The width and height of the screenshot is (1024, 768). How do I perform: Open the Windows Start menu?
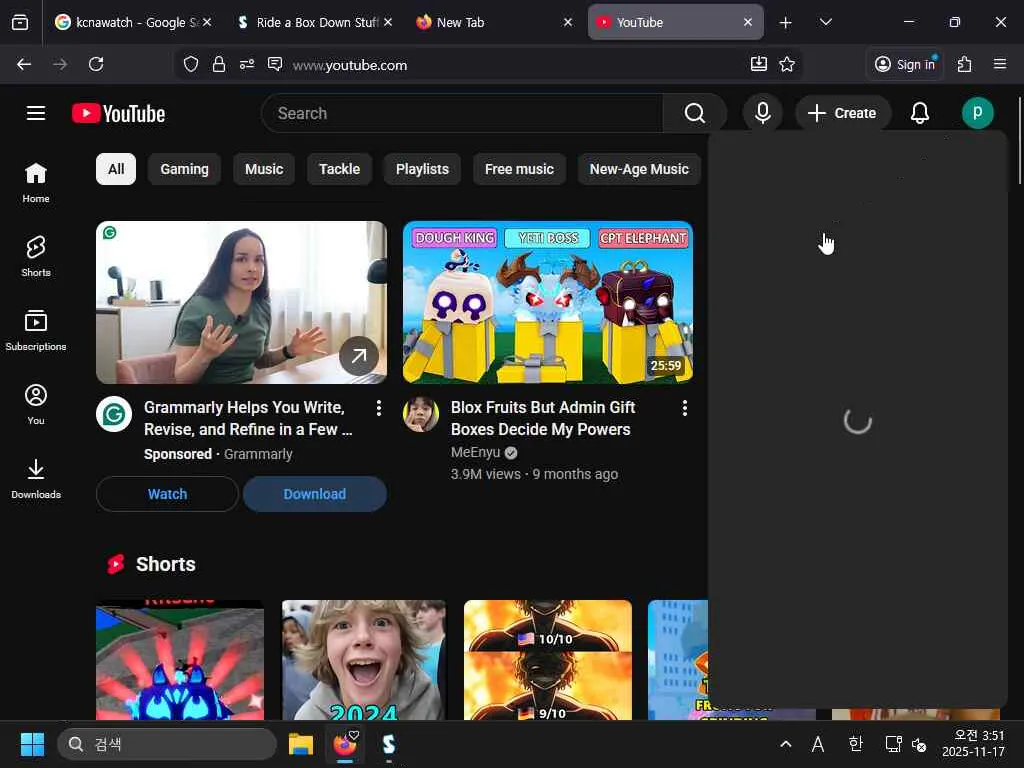(32, 744)
